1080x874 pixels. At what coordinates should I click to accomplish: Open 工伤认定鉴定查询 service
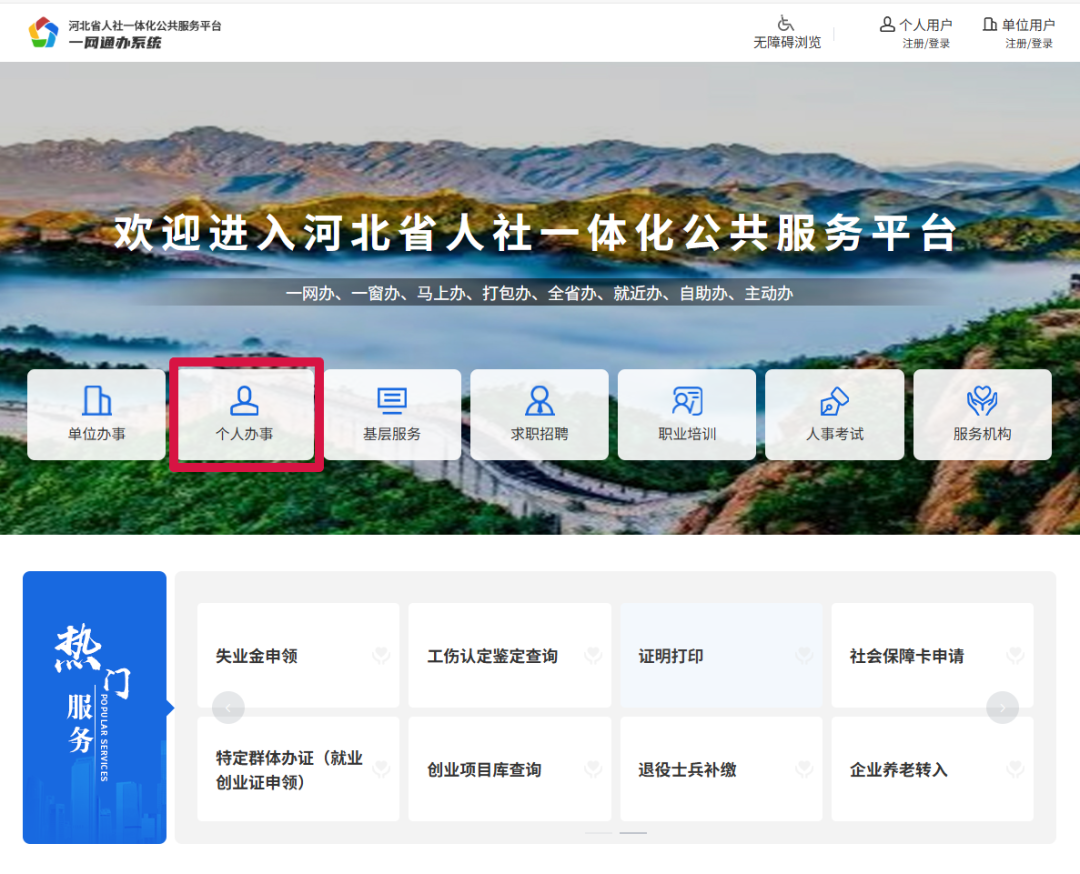click(492, 656)
